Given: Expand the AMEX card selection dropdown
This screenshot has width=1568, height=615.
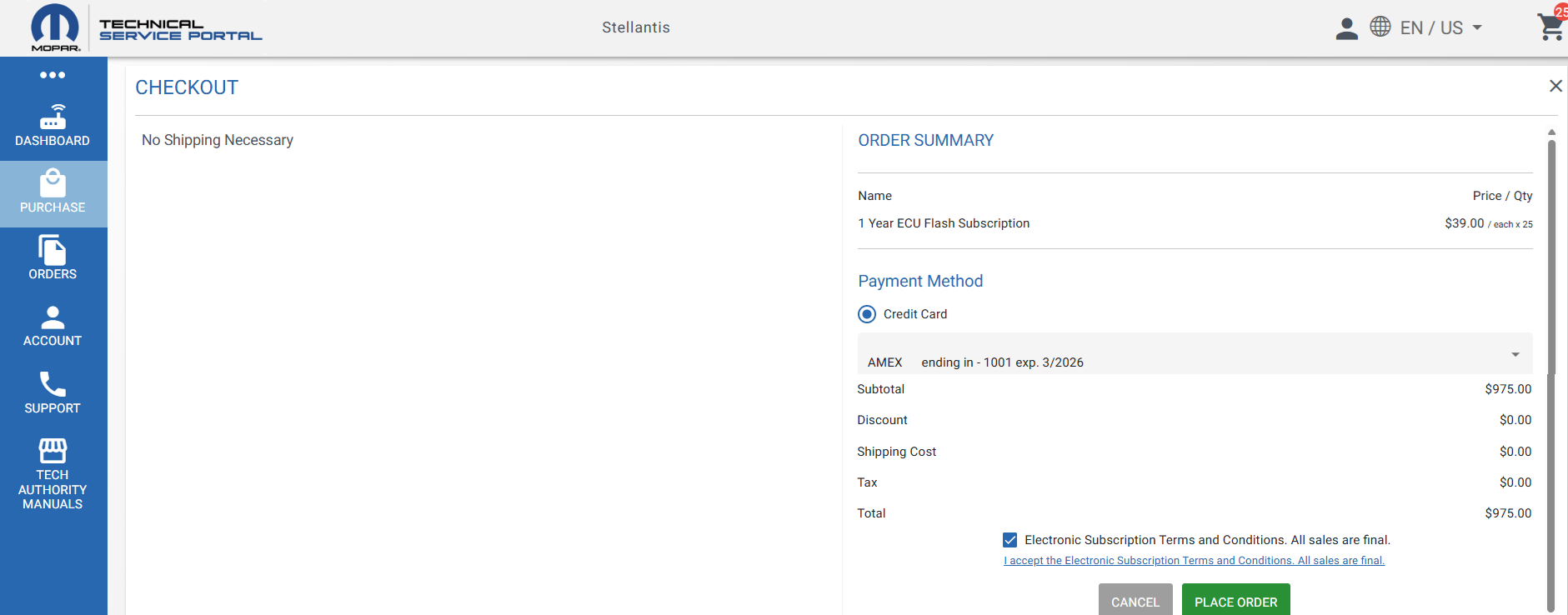Looking at the screenshot, I should pos(1515,355).
